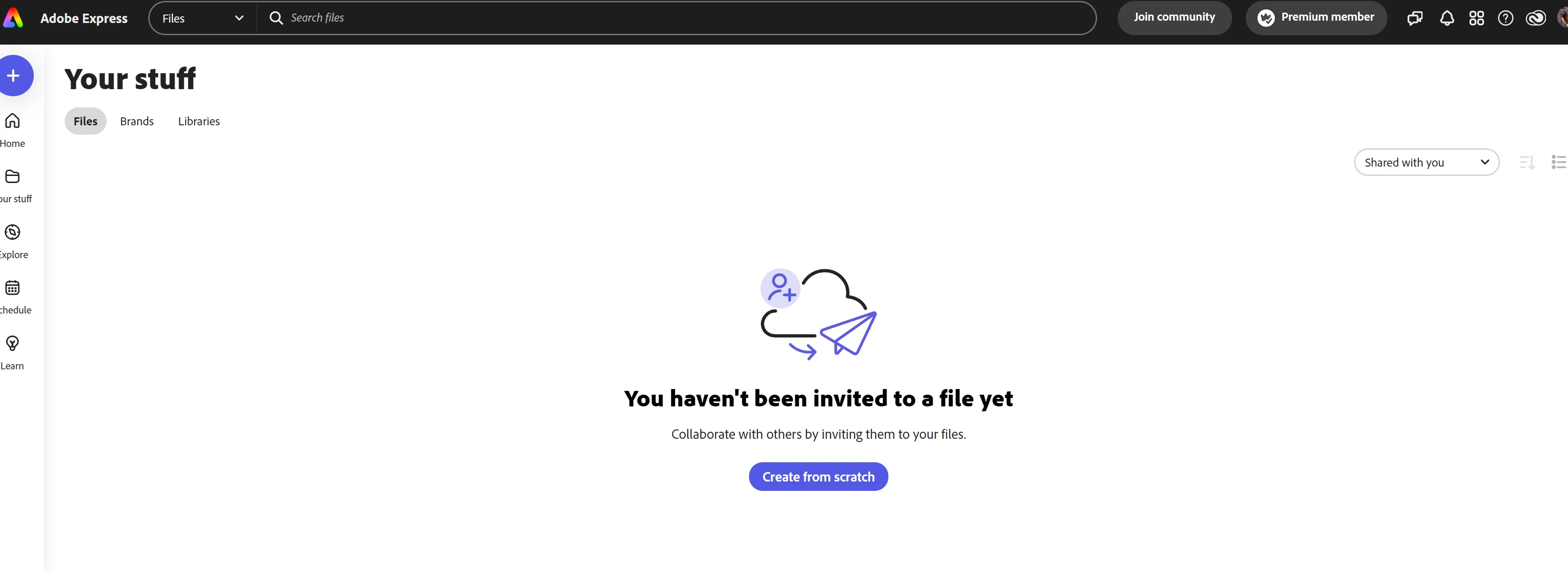Click the help question mark icon

(1505, 18)
